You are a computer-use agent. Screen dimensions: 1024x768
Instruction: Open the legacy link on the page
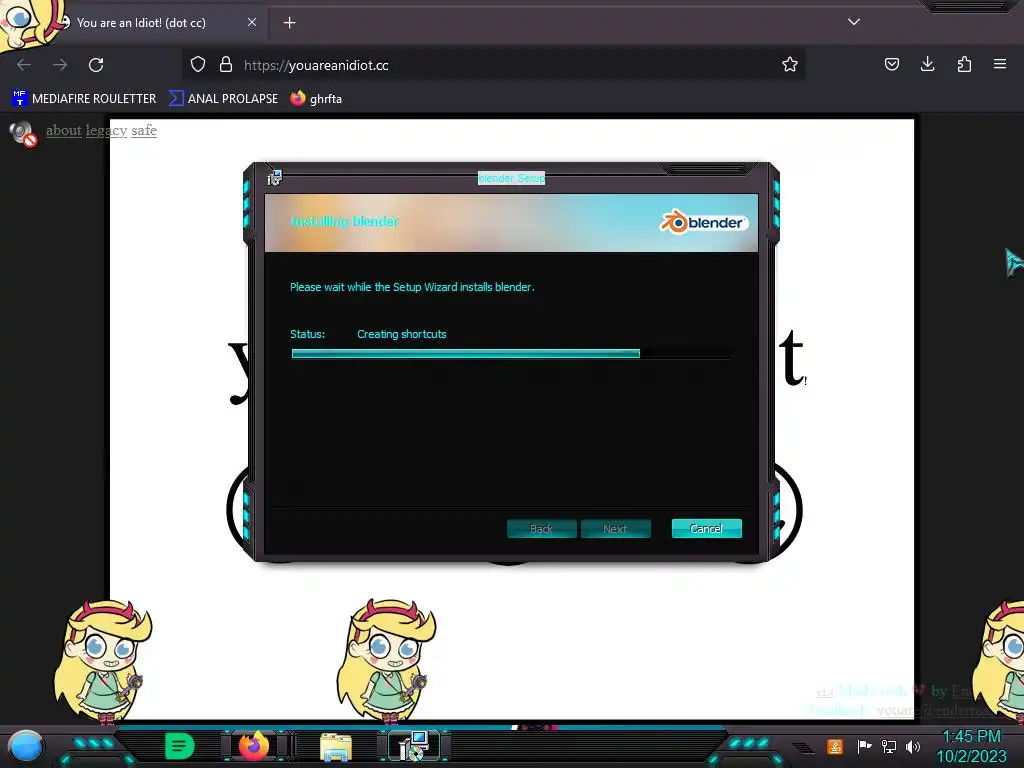pyautogui.click(x=106, y=130)
